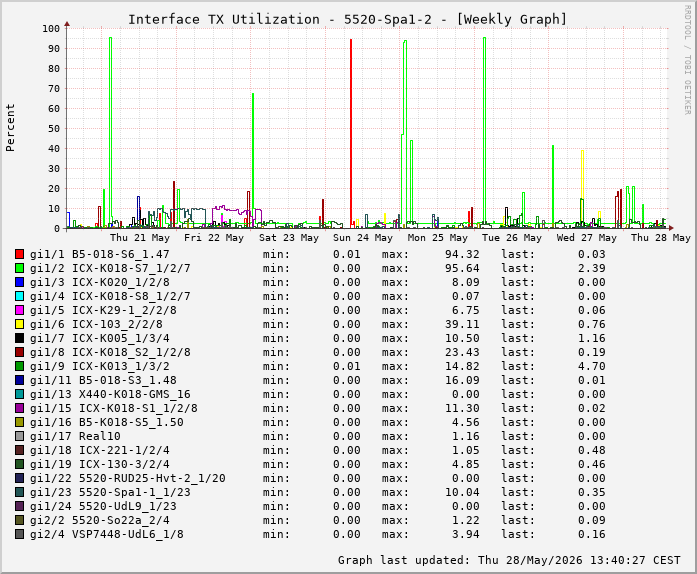The width and height of the screenshot is (697, 574).
Task: Click the green swatch for gi1/2
Action: tap(19, 268)
